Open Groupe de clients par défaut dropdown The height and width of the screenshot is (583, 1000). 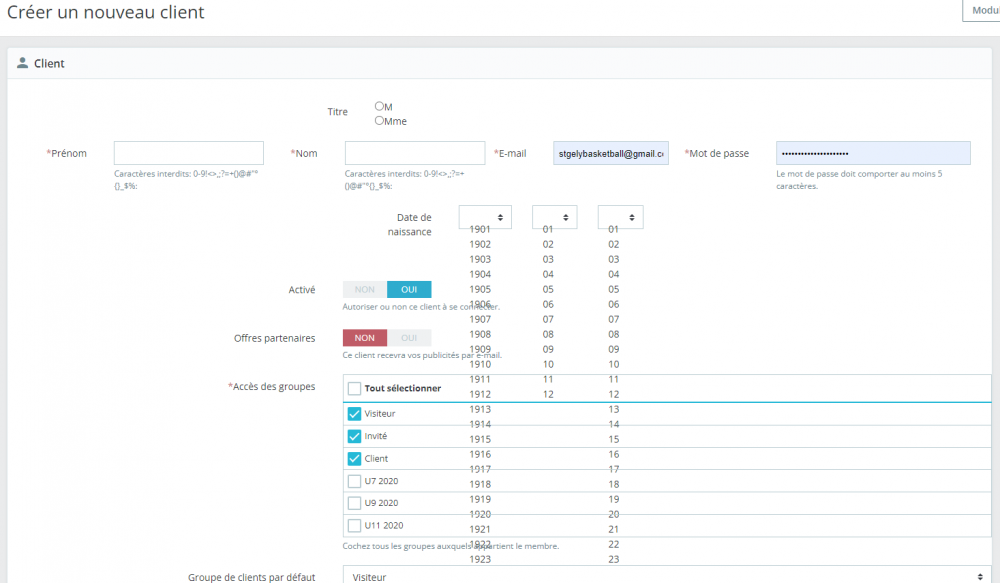[666, 576]
